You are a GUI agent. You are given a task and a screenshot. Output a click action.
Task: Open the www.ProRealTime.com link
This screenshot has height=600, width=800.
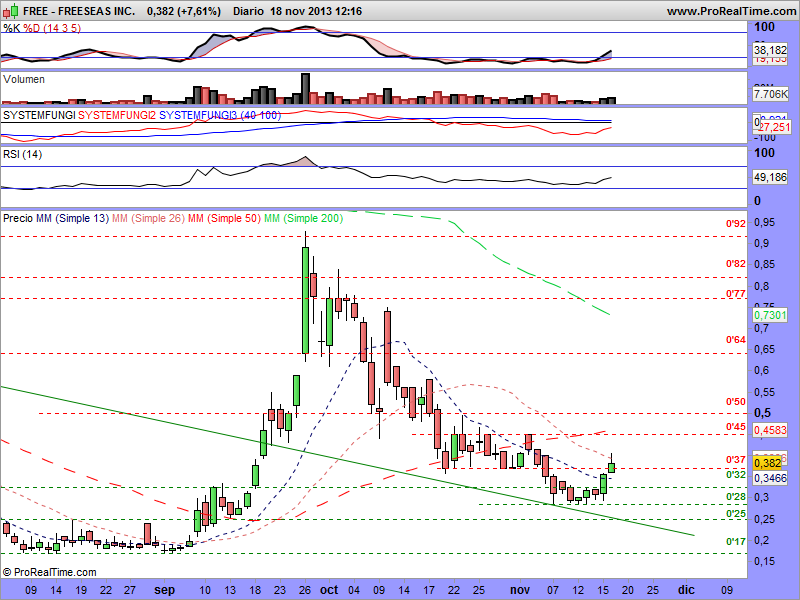pos(731,11)
